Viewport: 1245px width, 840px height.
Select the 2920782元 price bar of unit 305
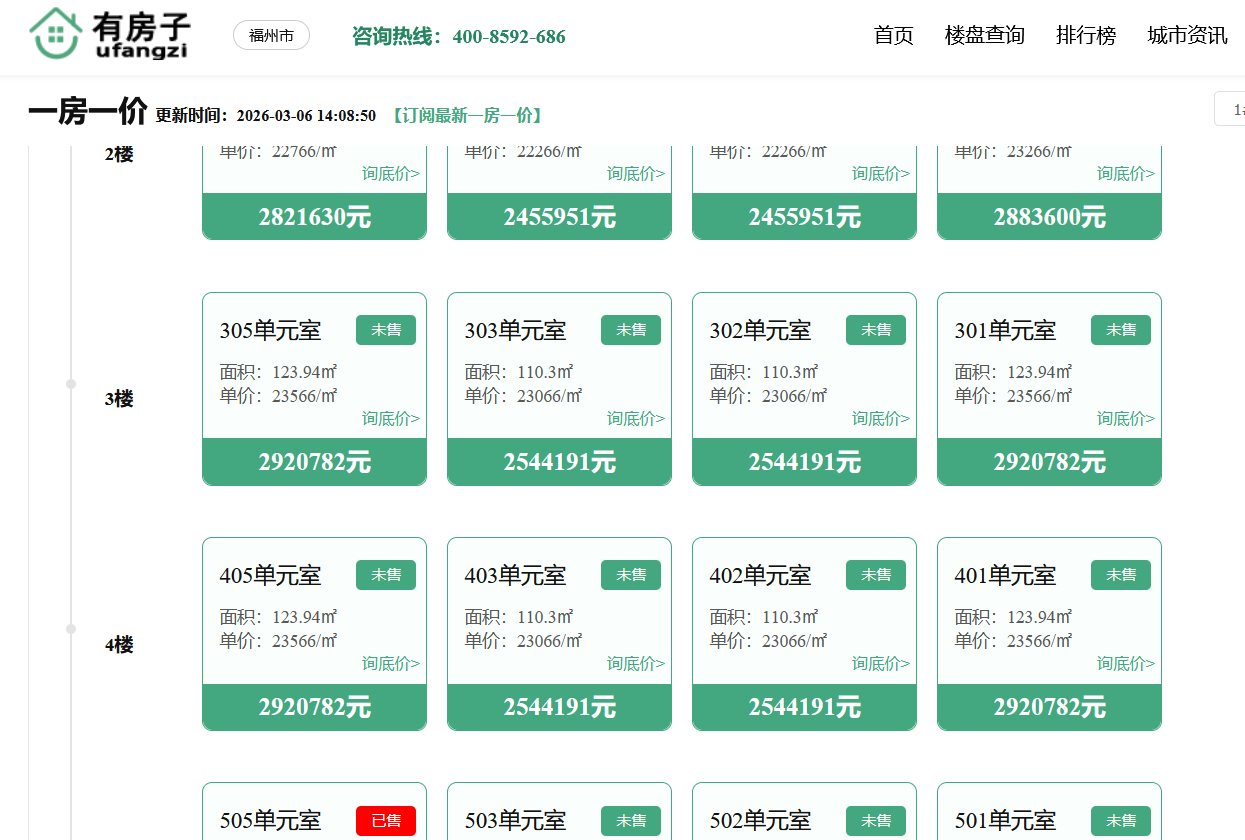(314, 462)
